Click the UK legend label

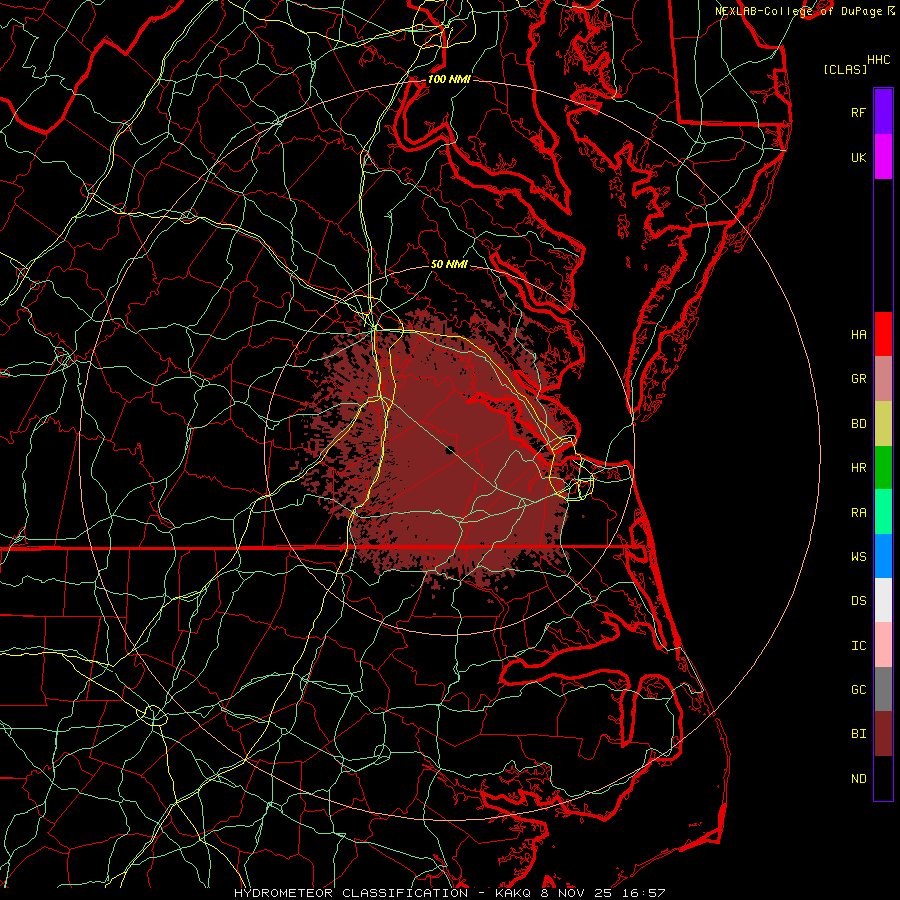tap(858, 157)
